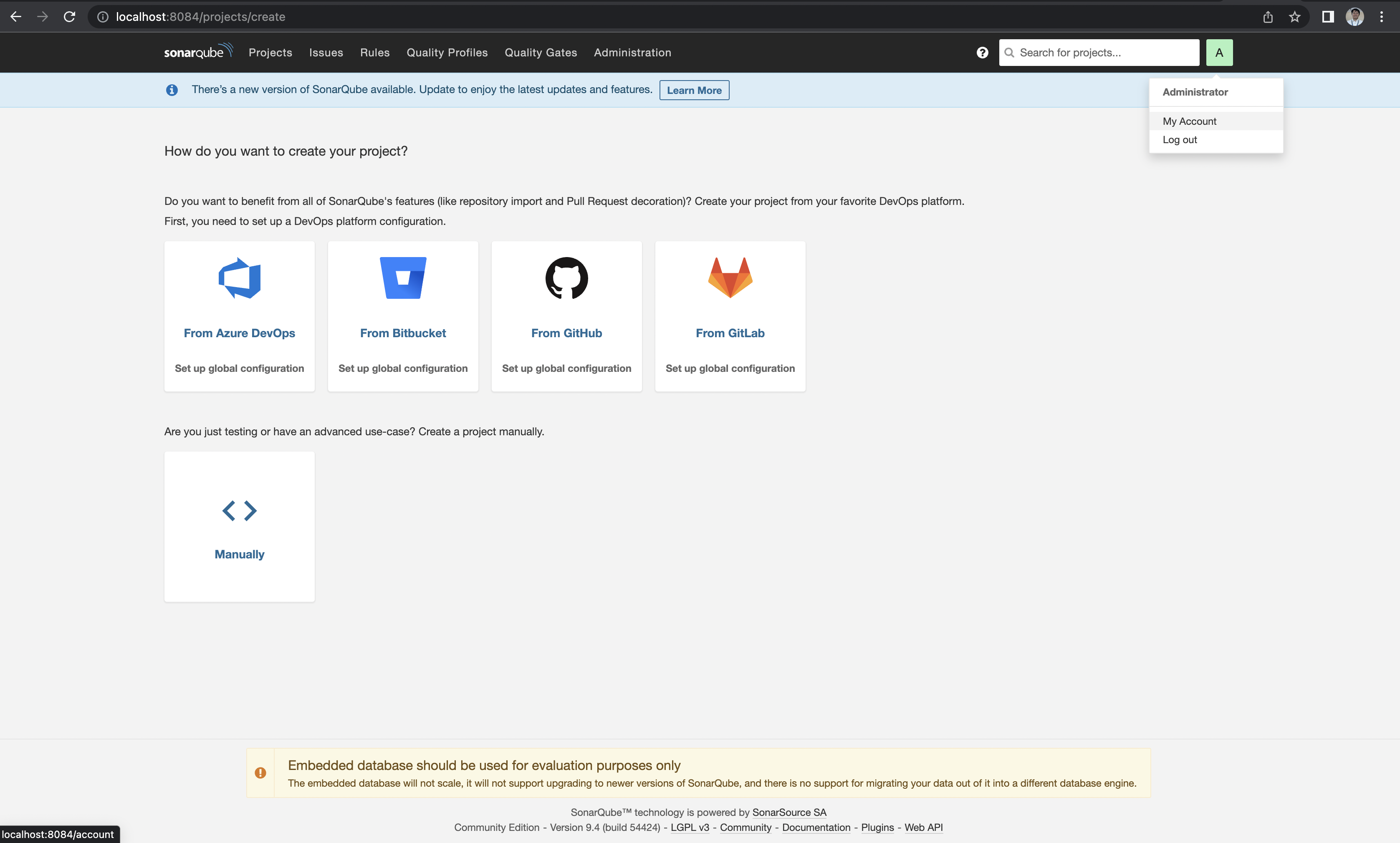Click Set up global configuration under GitHub
This screenshot has height=843, width=1400.
coord(566,368)
